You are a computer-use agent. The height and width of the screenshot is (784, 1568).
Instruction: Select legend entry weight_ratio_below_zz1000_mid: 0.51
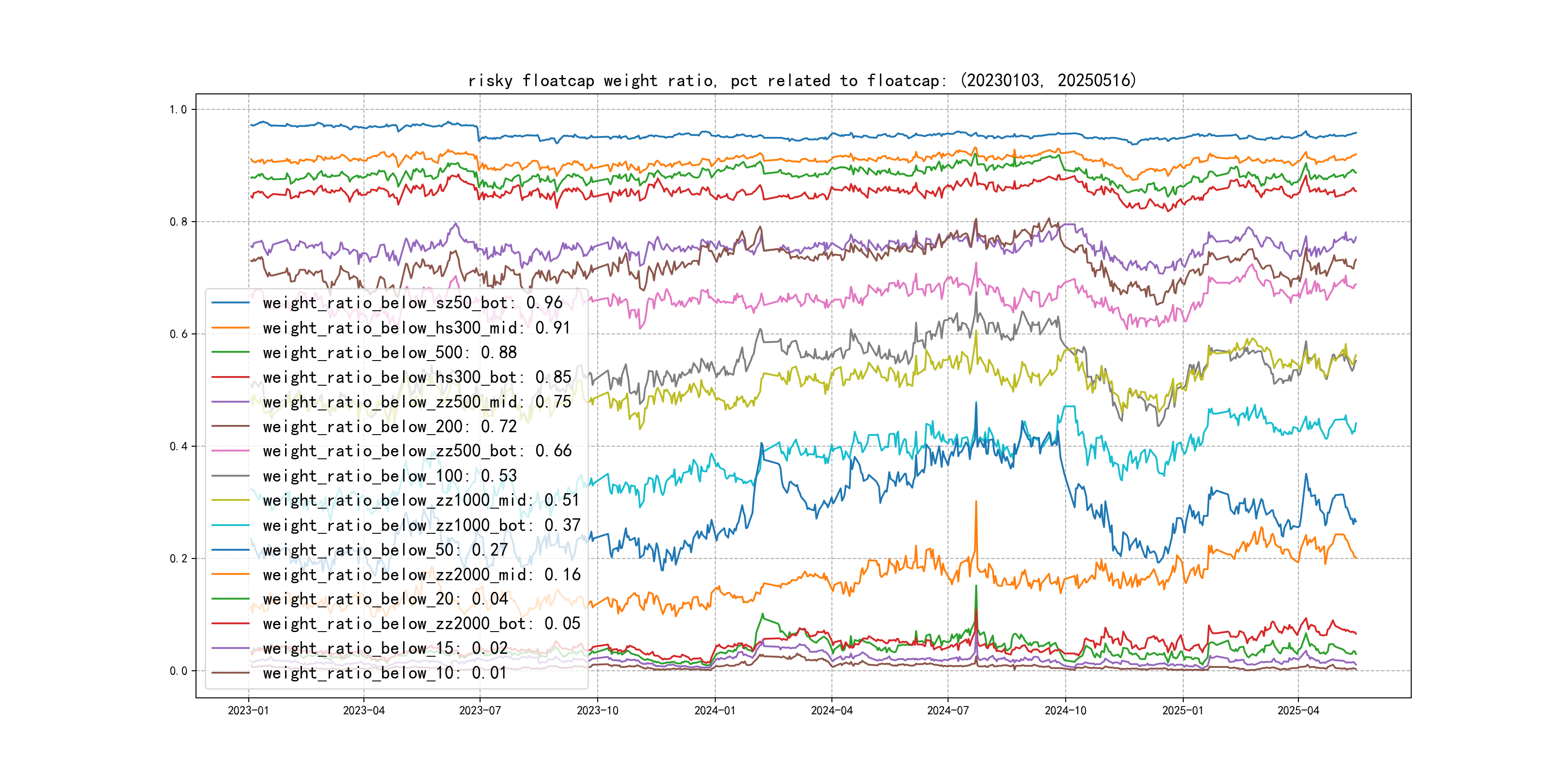click(x=421, y=500)
